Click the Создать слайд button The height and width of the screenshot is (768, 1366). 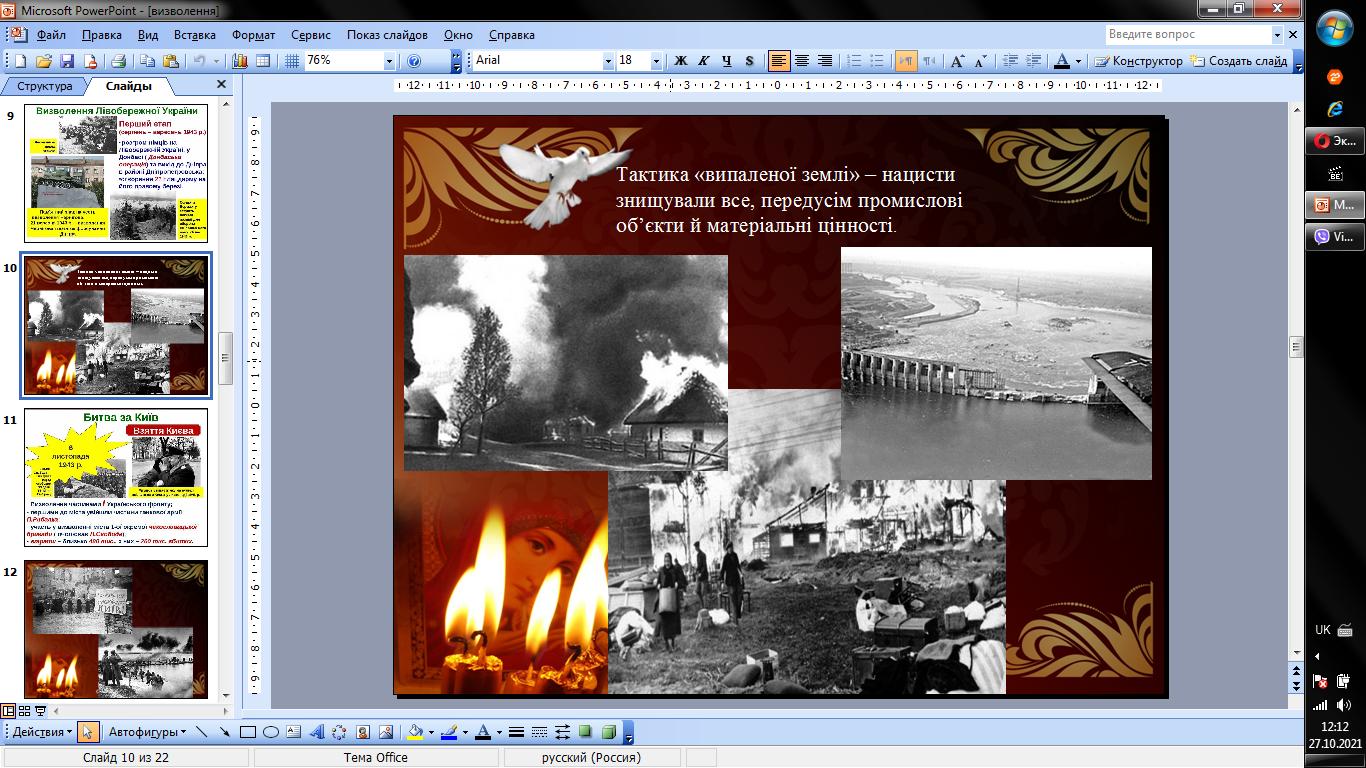coord(1239,61)
